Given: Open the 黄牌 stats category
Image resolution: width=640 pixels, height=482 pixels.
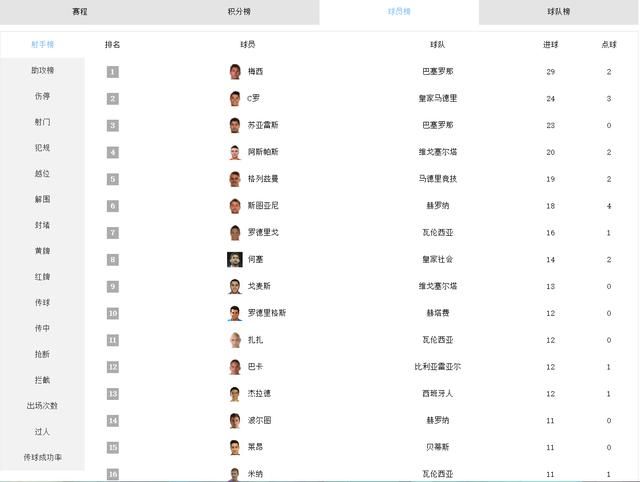Looking at the screenshot, I should point(42,251).
